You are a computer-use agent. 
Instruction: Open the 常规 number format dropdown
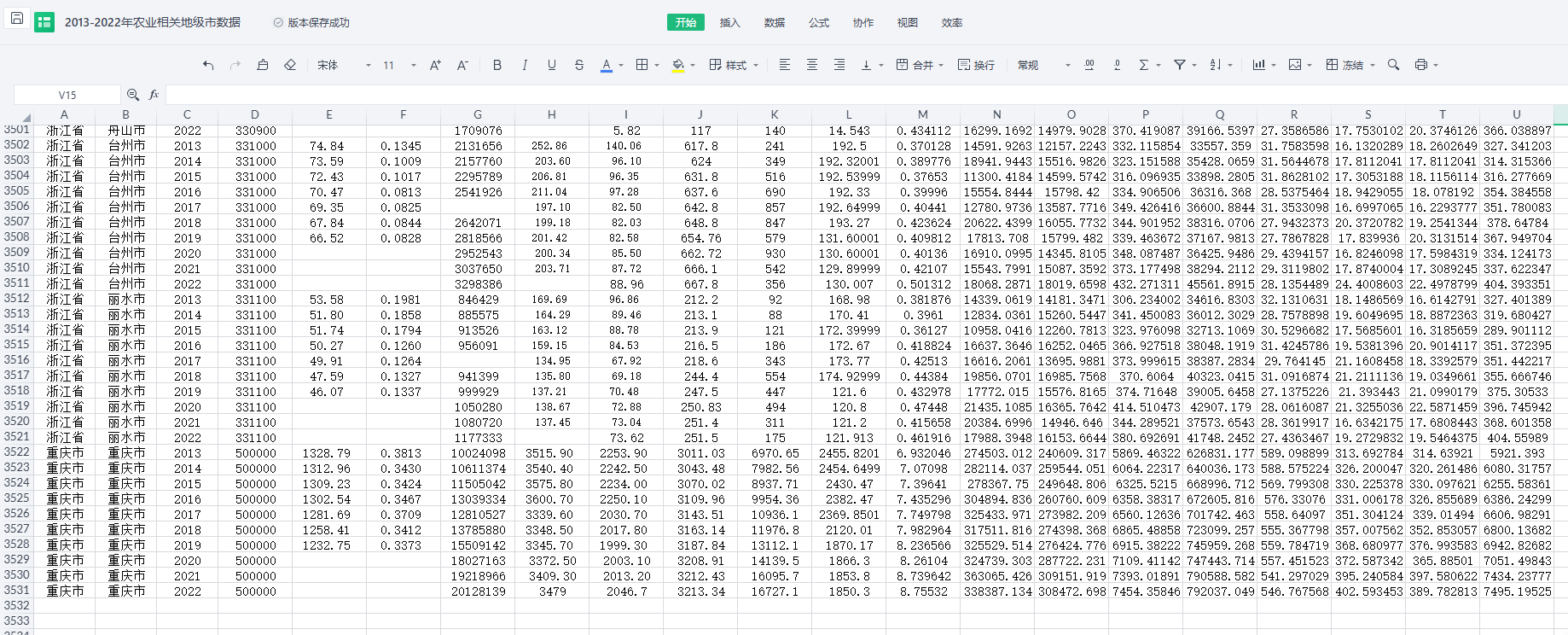pos(1043,65)
